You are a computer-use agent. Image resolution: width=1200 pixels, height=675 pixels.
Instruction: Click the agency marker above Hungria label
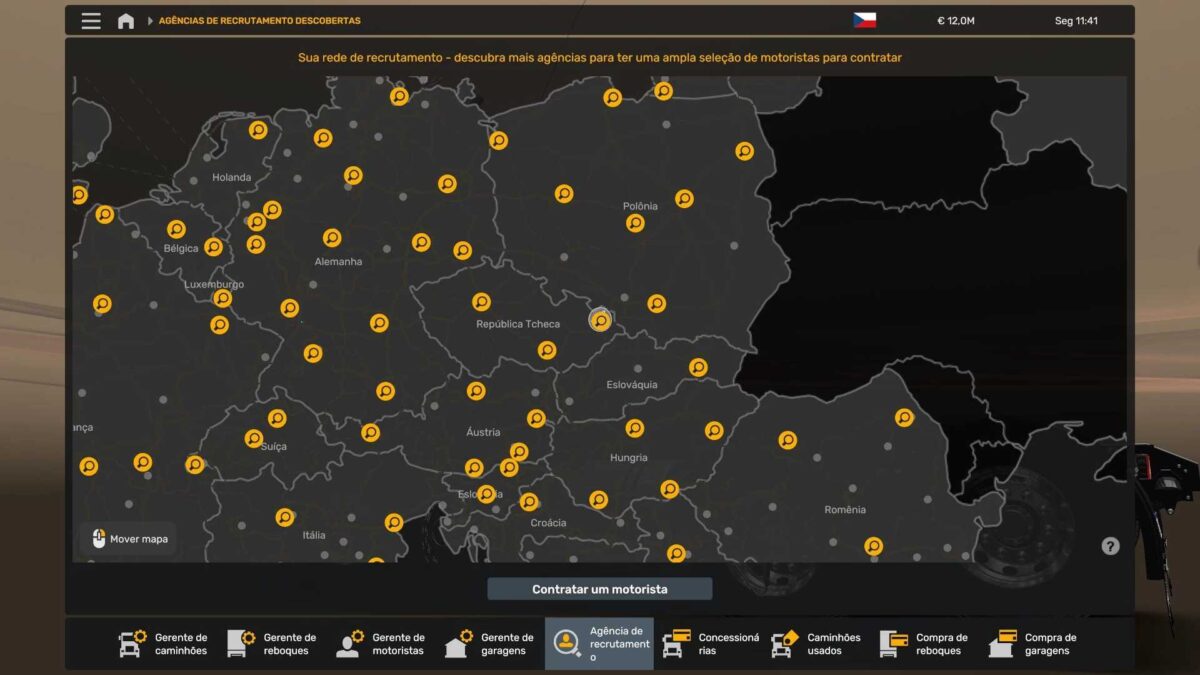point(635,428)
